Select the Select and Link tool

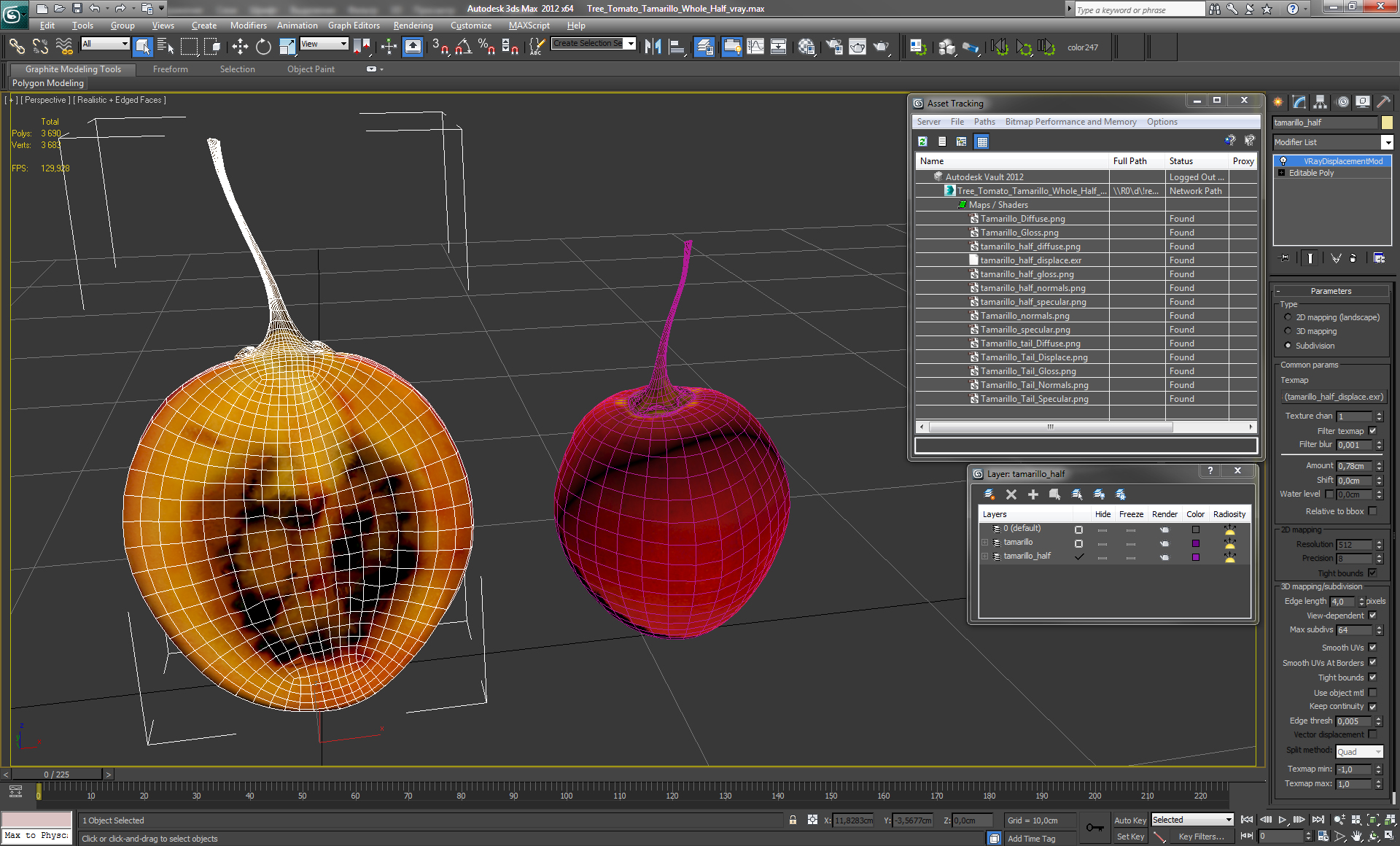(x=17, y=47)
